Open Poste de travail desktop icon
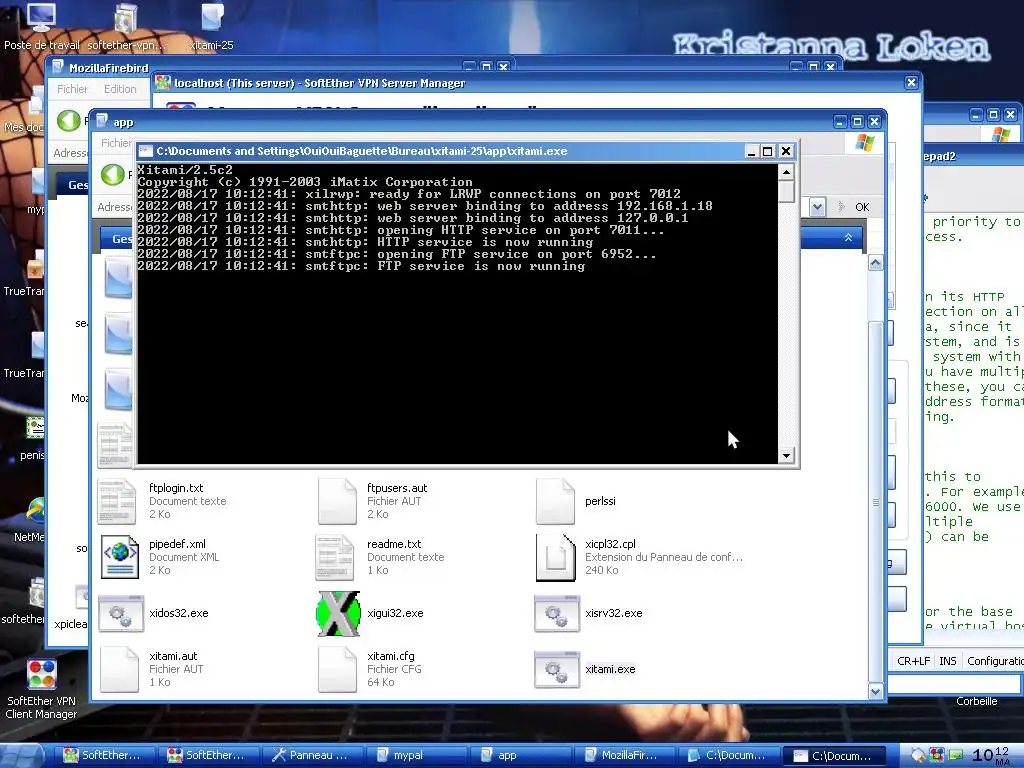 pyautogui.click(x=41, y=26)
